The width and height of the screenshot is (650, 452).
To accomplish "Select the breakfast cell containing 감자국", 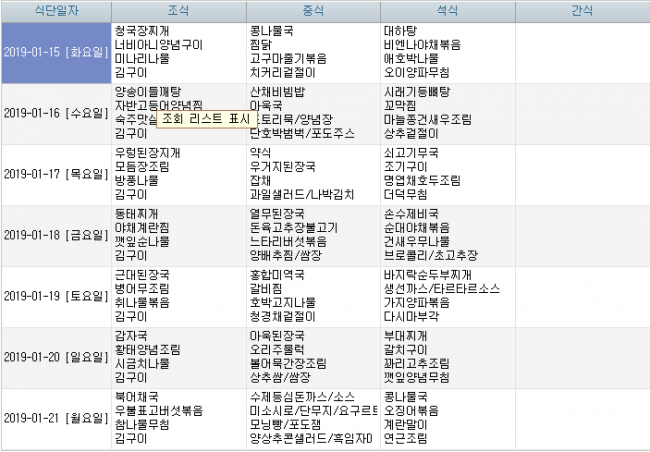I will 178,356.
